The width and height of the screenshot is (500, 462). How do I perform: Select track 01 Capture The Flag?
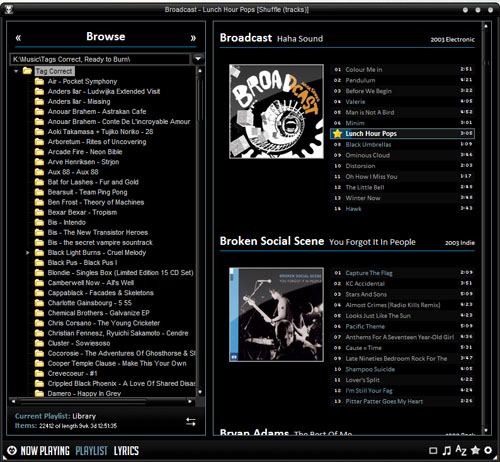402,273
